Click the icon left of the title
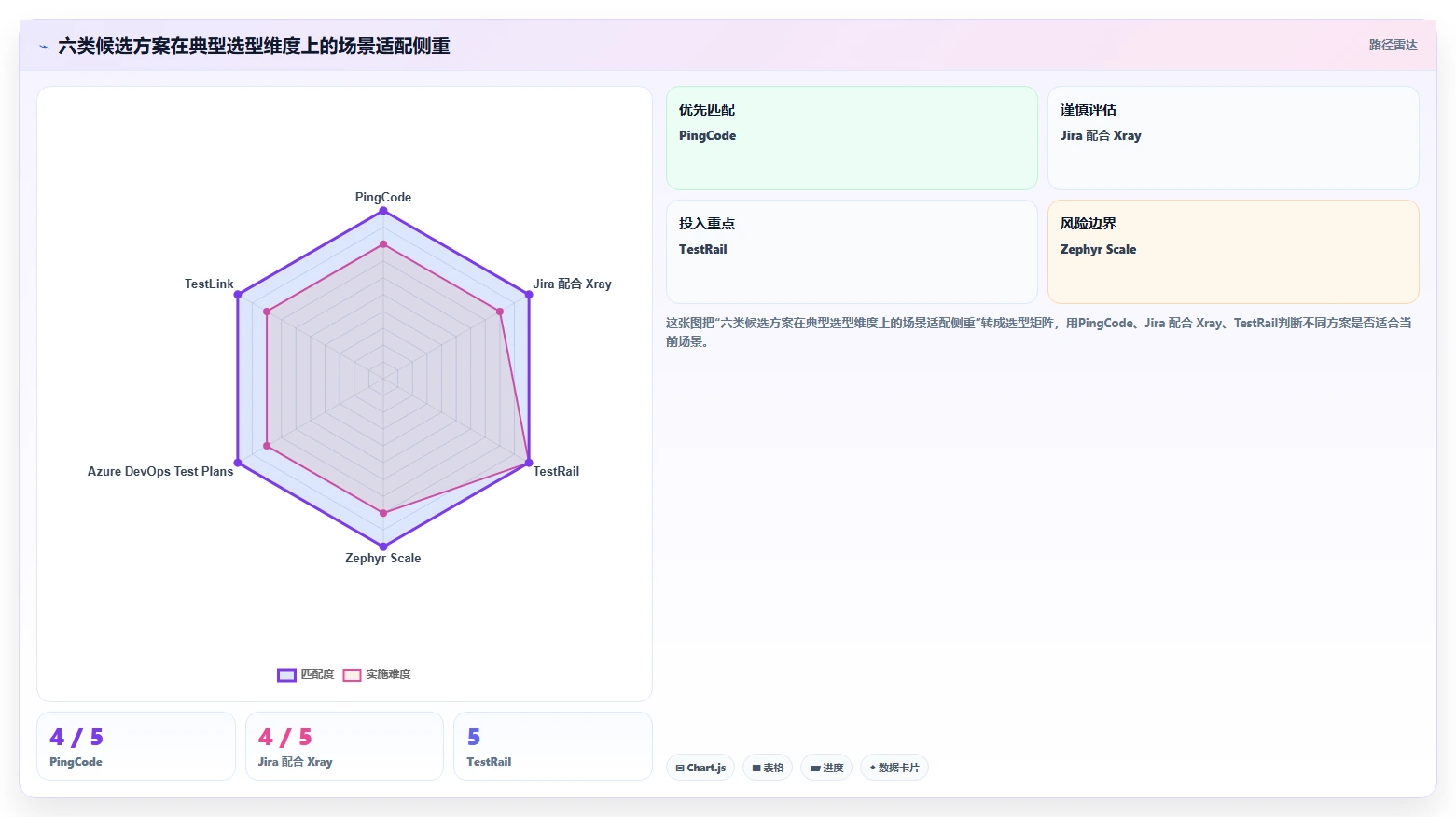 tap(44, 47)
